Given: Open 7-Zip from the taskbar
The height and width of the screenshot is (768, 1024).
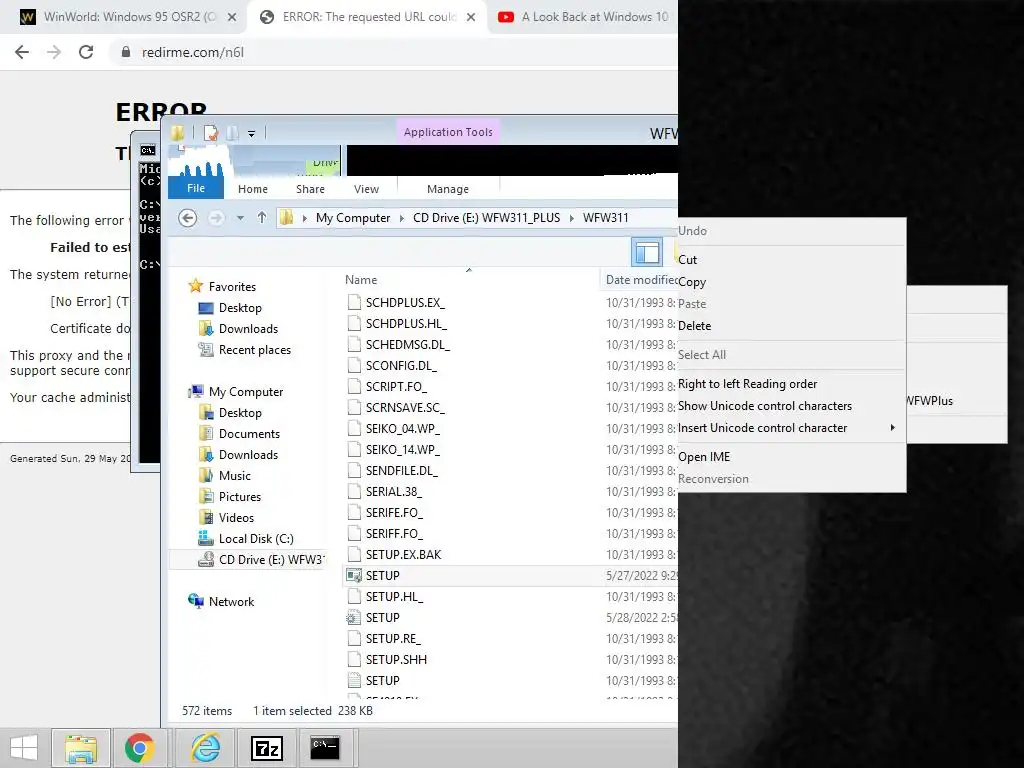Looking at the screenshot, I should point(266,748).
